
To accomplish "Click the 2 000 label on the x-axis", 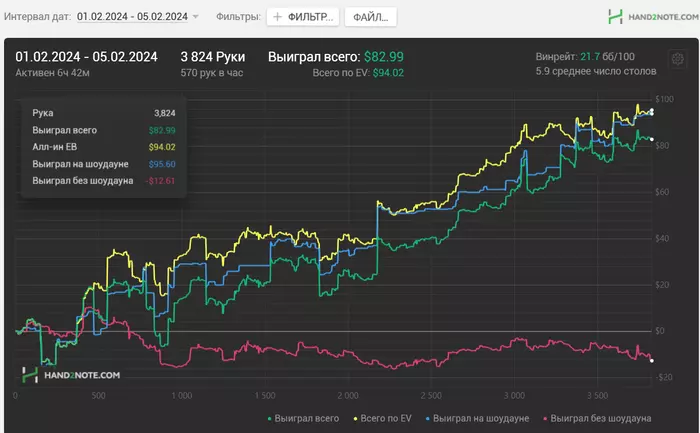I will tap(348, 396).
